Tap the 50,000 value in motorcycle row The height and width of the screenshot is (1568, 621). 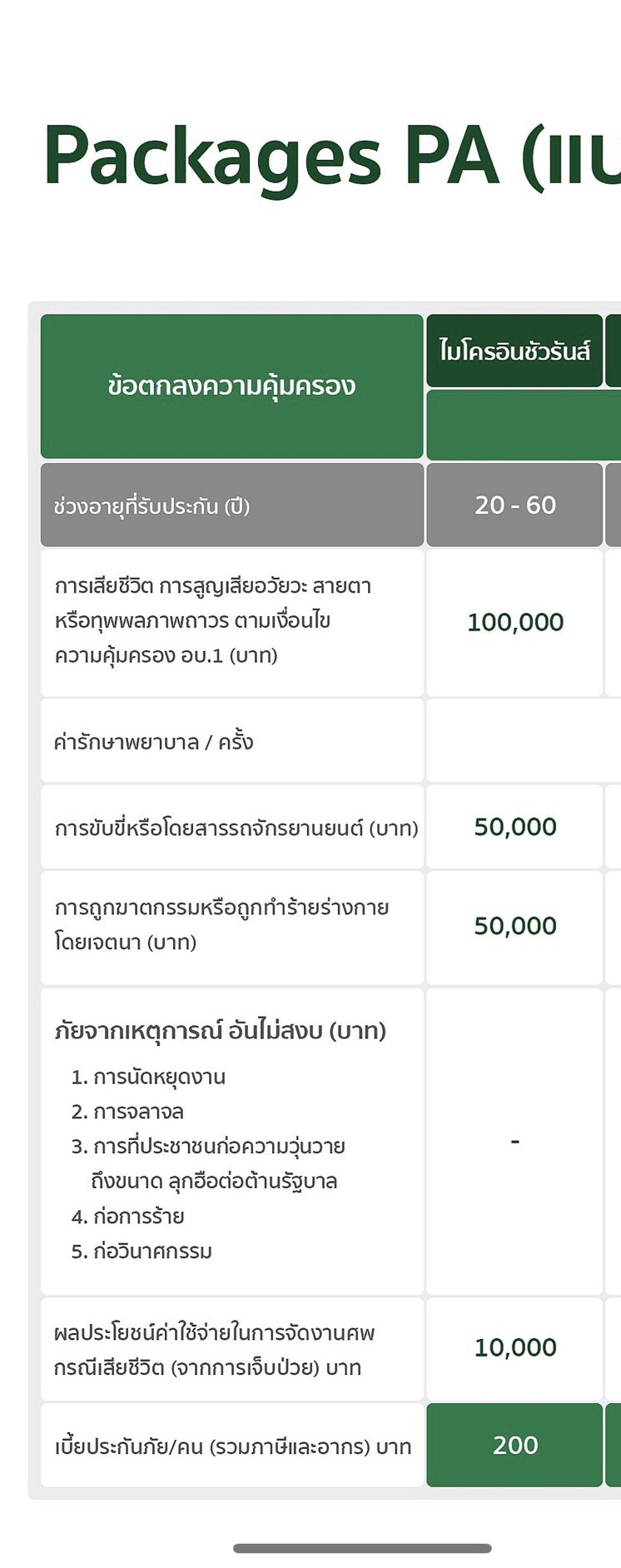(x=514, y=827)
